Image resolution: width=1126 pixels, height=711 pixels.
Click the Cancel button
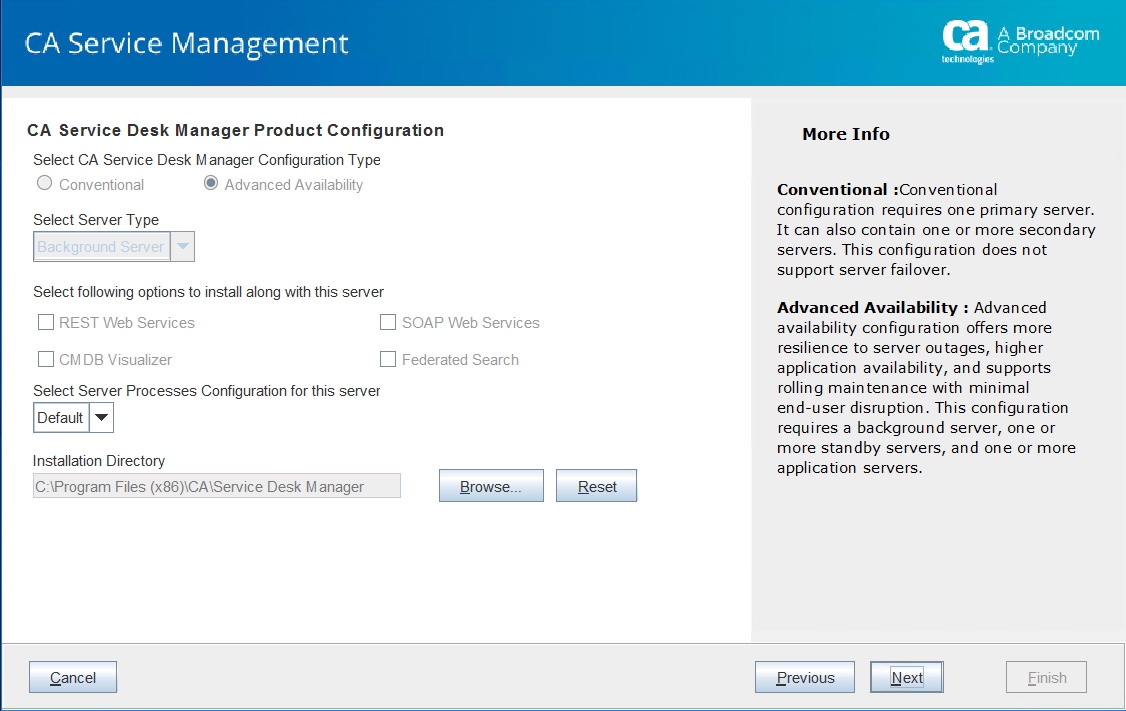point(73,678)
